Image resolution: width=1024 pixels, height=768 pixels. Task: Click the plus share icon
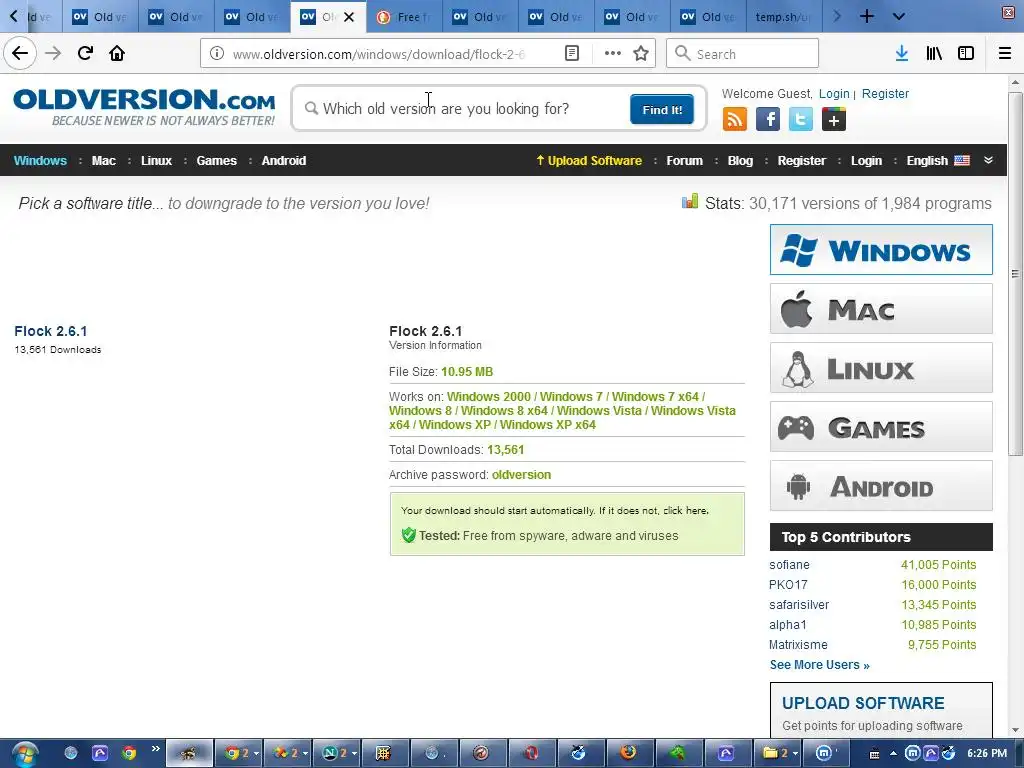coord(833,120)
